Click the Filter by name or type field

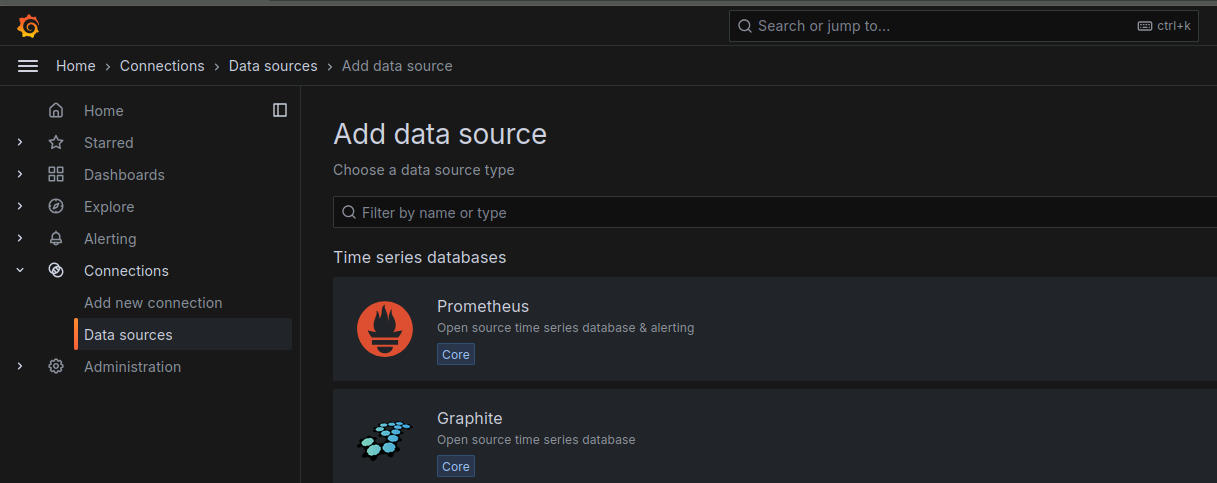[770, 213]
